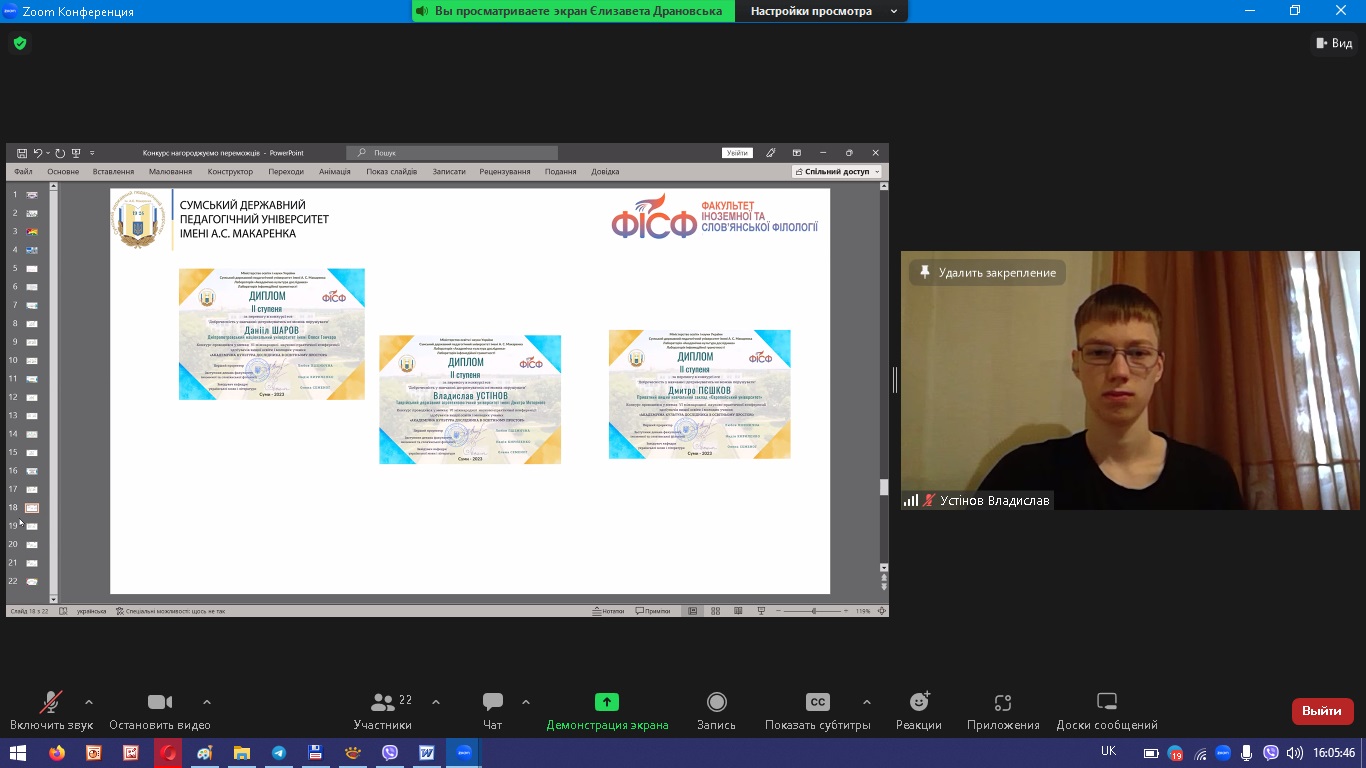Click the Пошук search field in PowerPoint
This screenshot has height=768, width=1366.
point(452,153)
